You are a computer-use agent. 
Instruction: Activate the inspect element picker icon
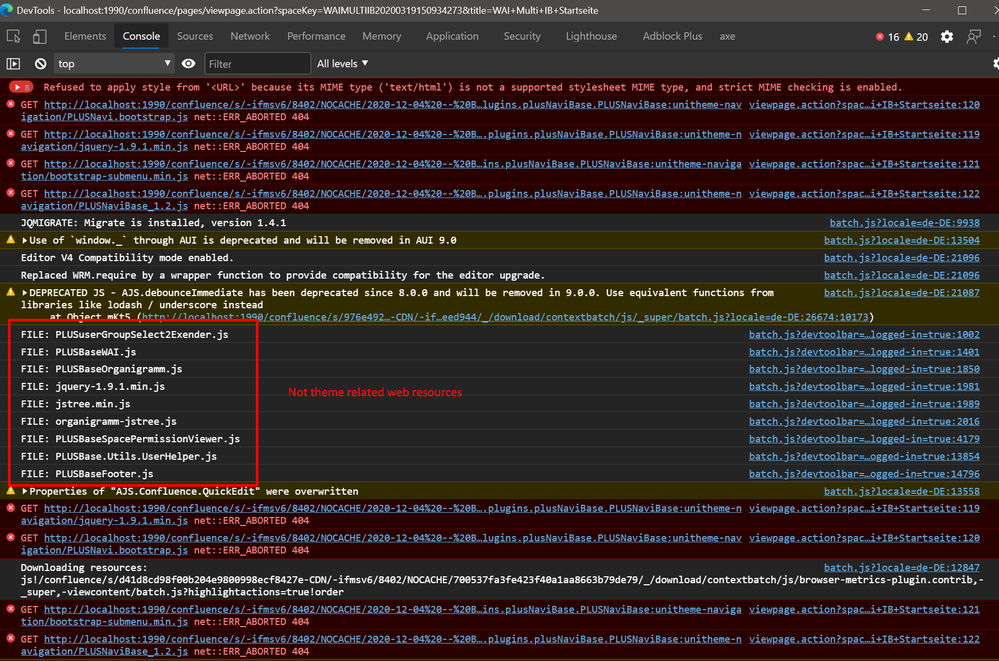click(14, 37)
